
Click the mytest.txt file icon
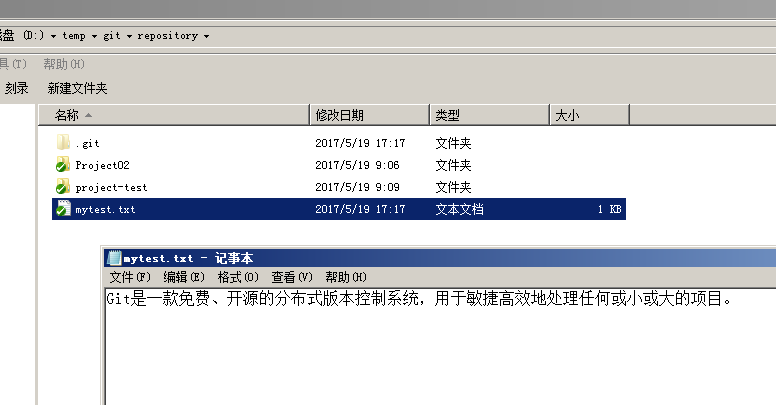click(x=63, y=208)
